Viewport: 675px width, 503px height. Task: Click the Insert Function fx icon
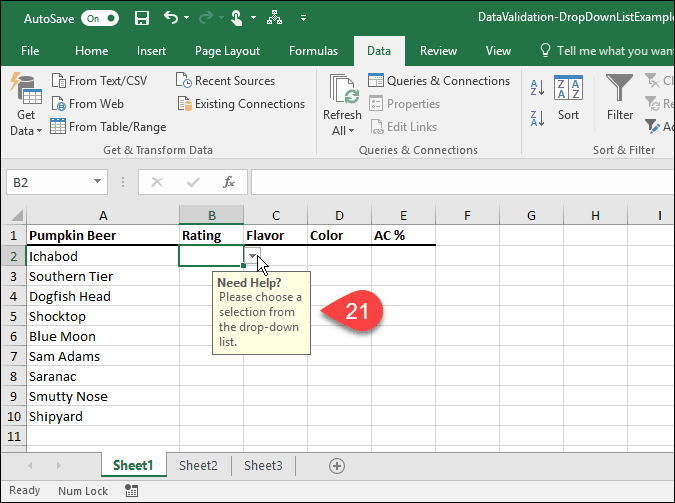229,183
